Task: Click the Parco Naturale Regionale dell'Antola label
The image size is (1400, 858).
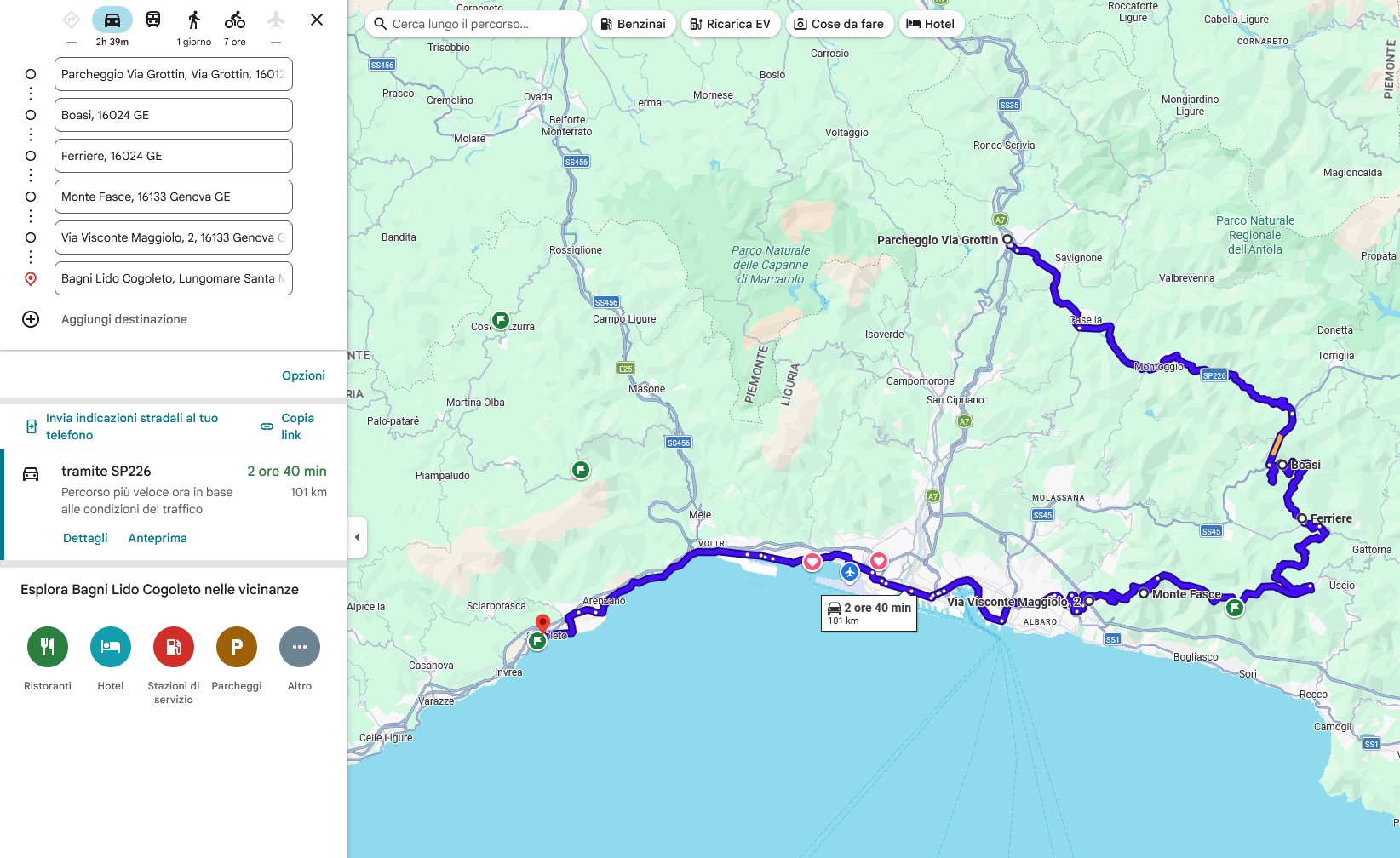Action: [x=1255, y=235]
